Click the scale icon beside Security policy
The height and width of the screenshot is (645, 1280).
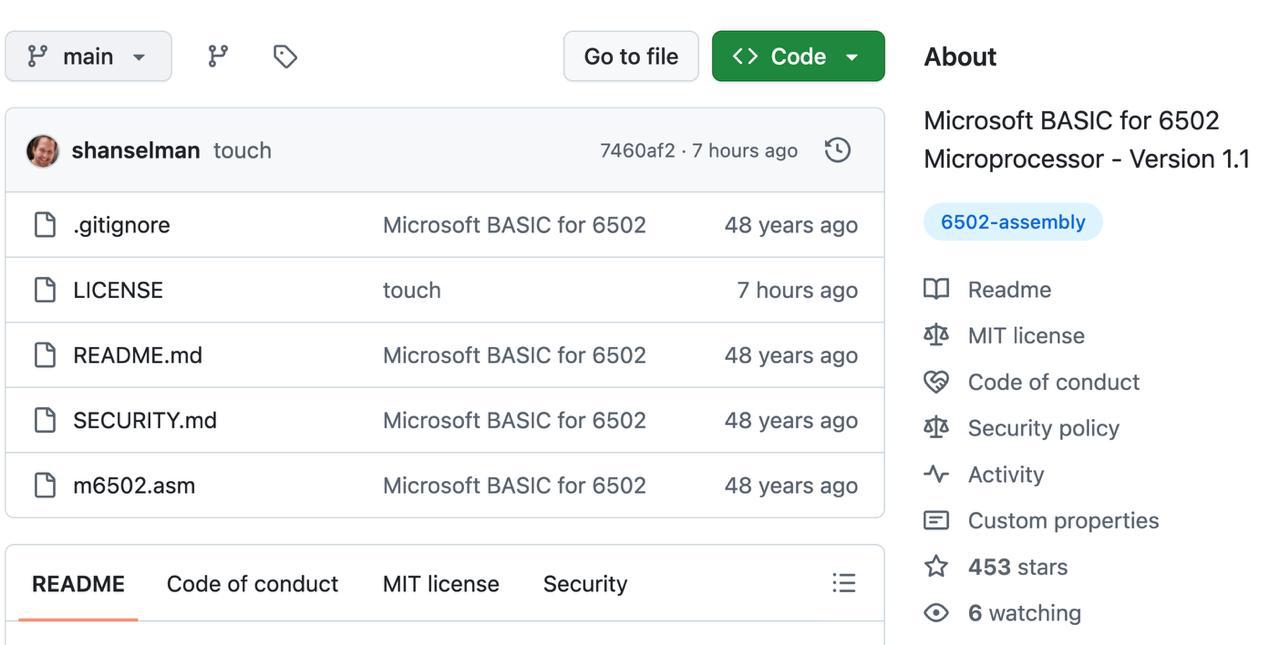click(x=936, y=428)
